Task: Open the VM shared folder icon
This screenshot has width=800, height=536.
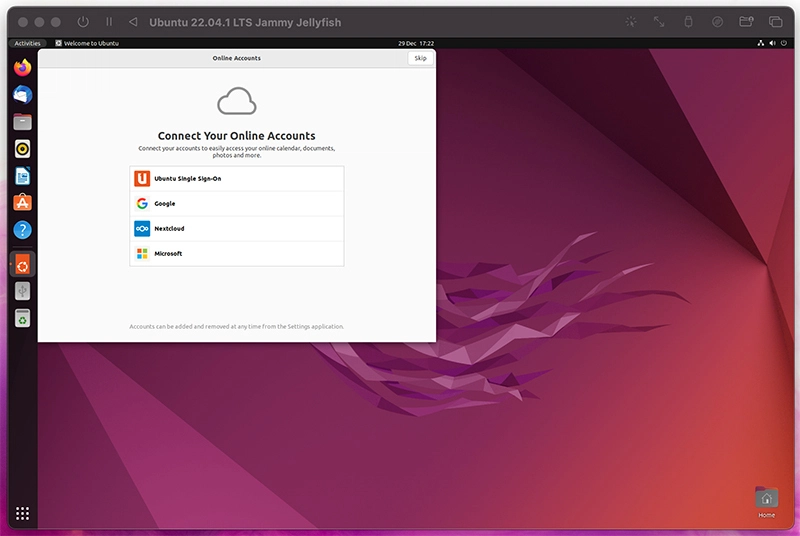Action: 746,21
